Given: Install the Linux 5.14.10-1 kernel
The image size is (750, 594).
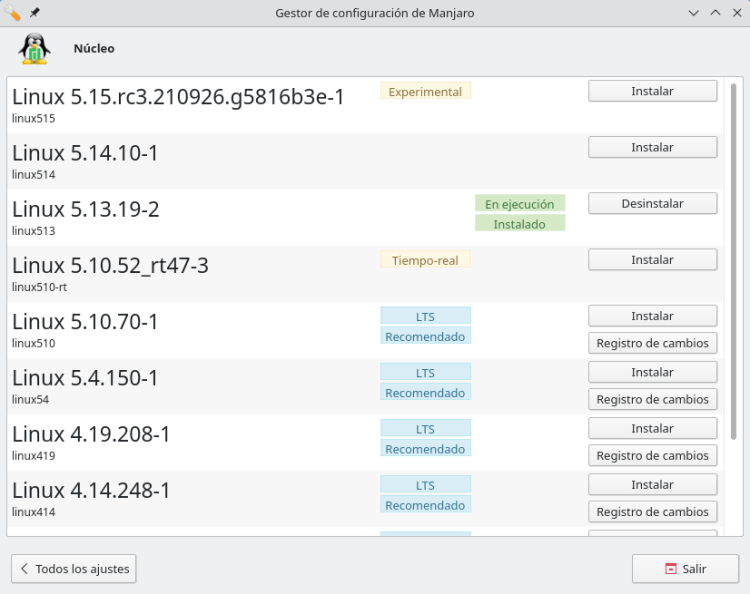Looking at the screenshot, I should 652,147.
